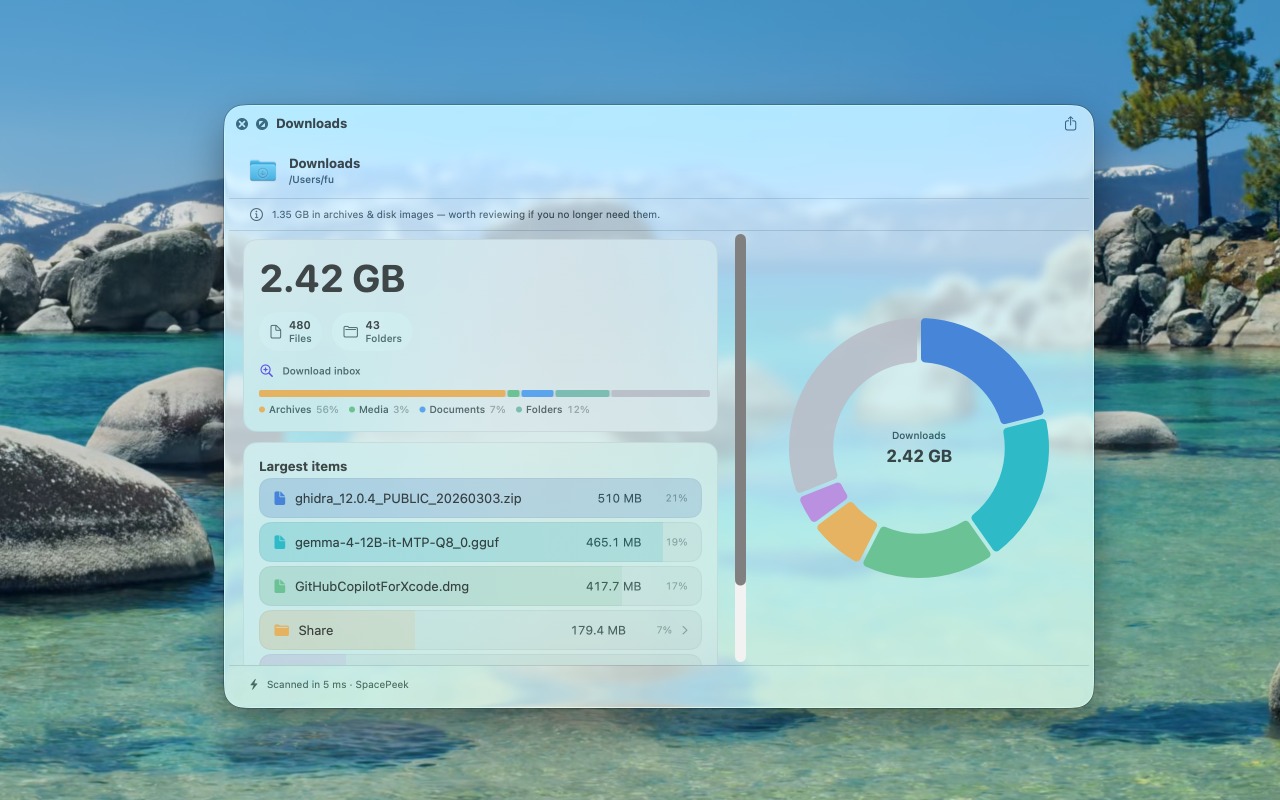Click the teal Folders segment of the usage bar

tap(582, 394)
